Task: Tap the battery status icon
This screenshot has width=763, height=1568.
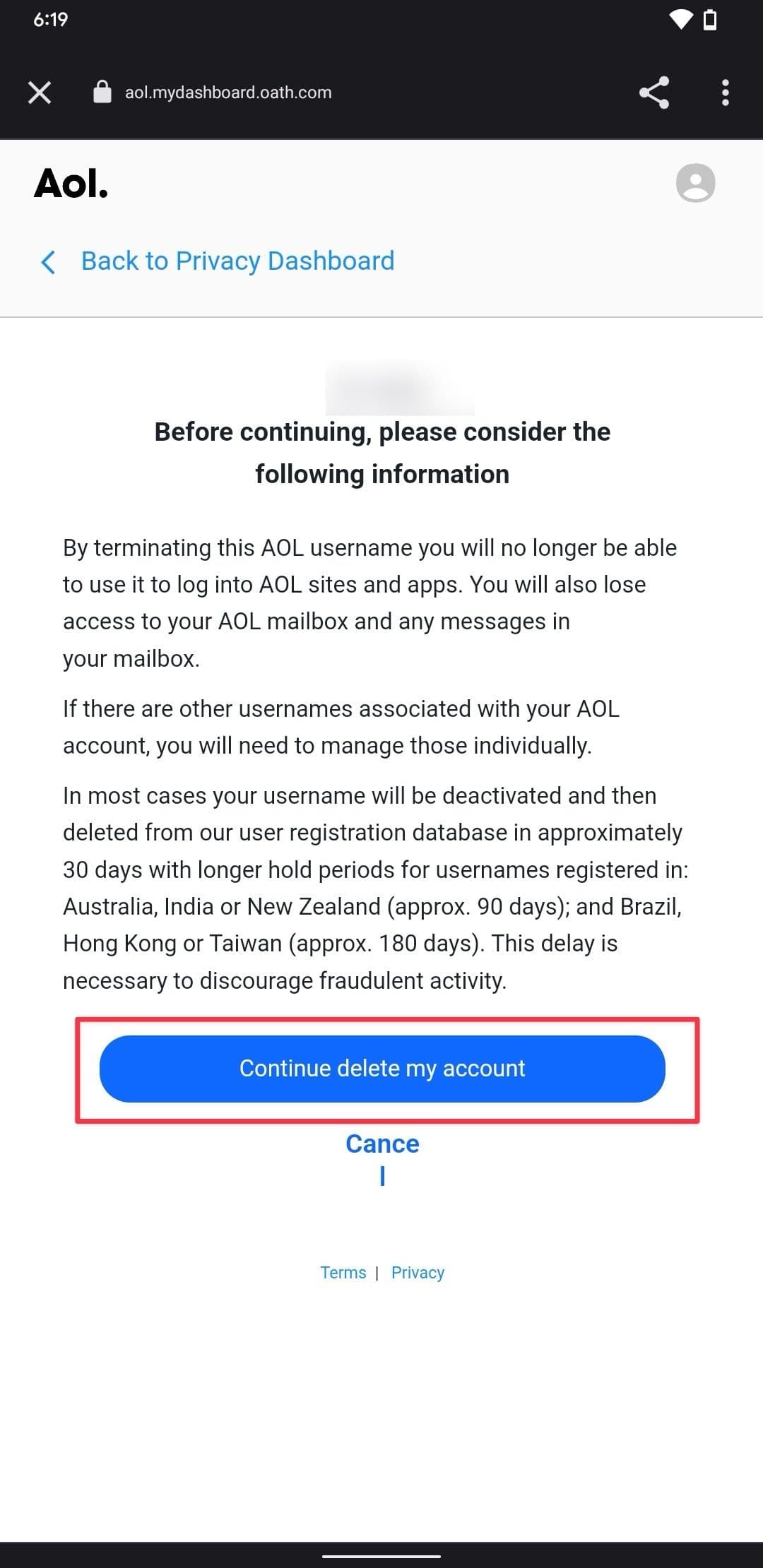Action: pos(710,20)
